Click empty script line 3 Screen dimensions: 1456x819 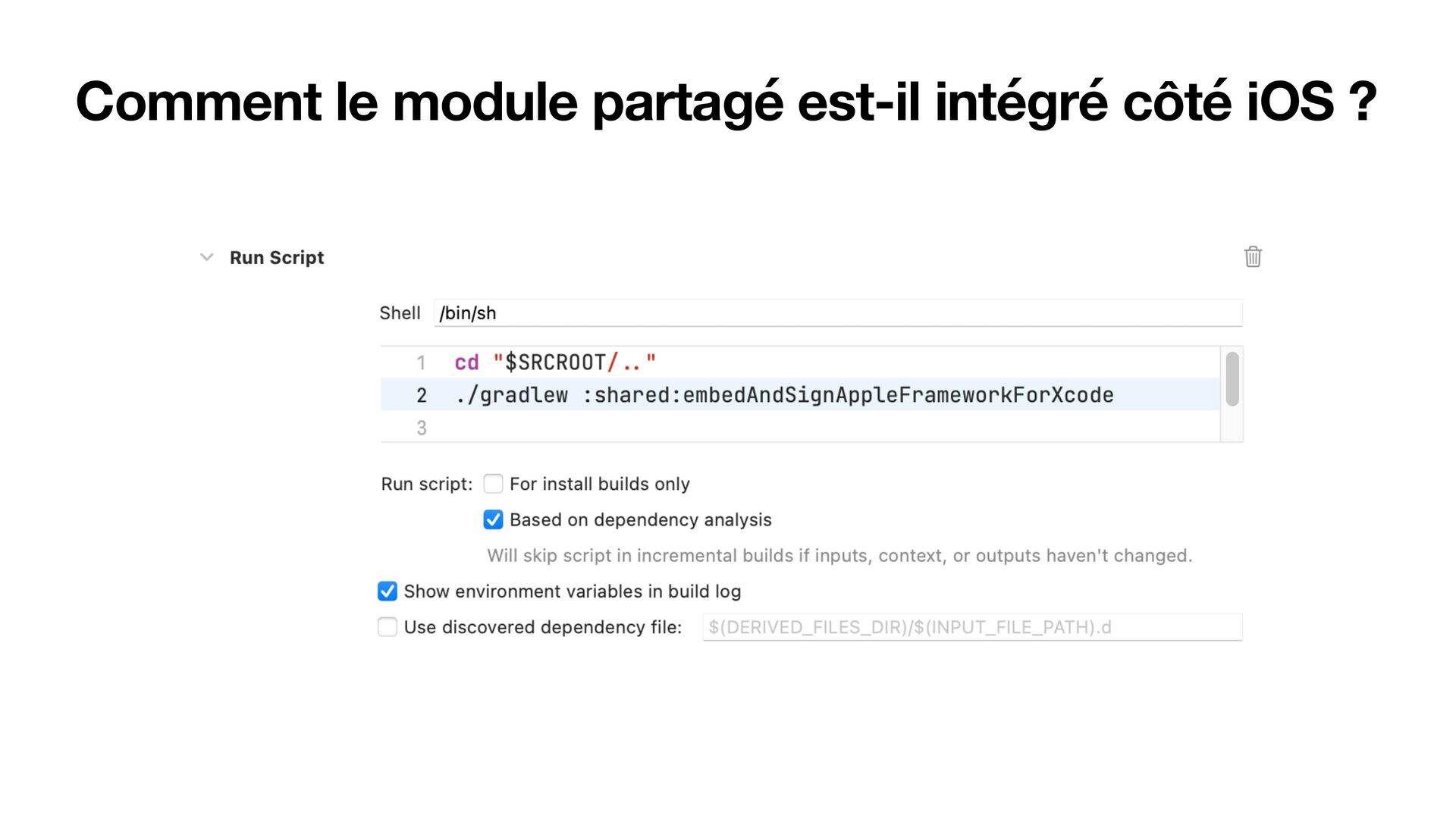coord(800,428)
